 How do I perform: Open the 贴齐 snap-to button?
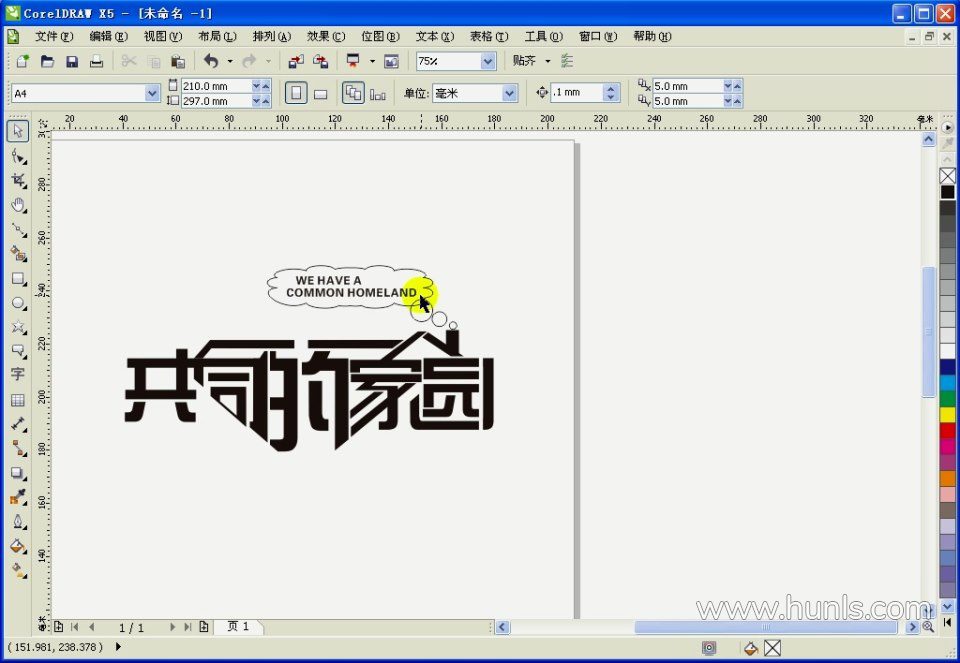(531, 61)
